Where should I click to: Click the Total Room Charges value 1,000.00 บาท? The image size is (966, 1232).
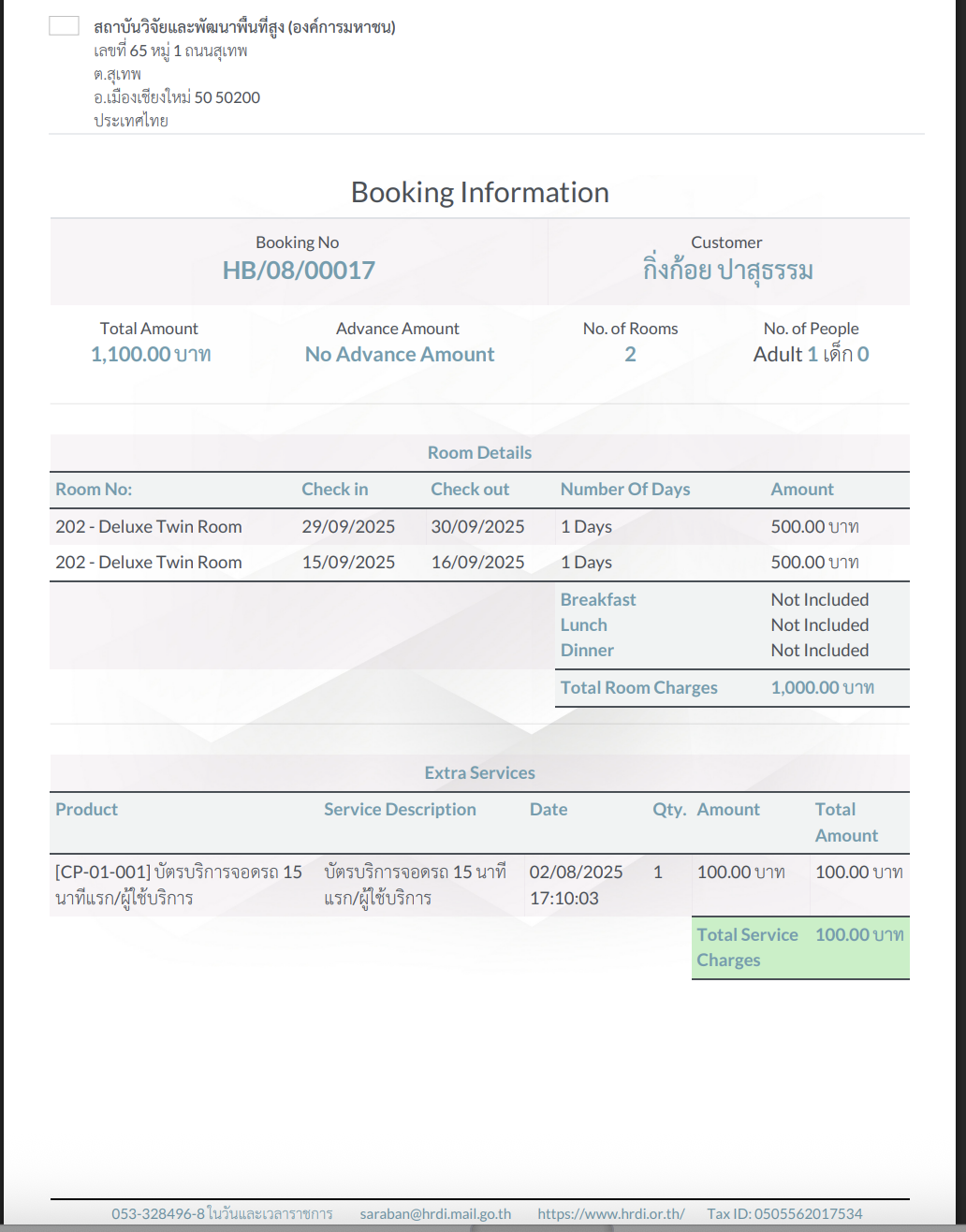pos(822,687)
